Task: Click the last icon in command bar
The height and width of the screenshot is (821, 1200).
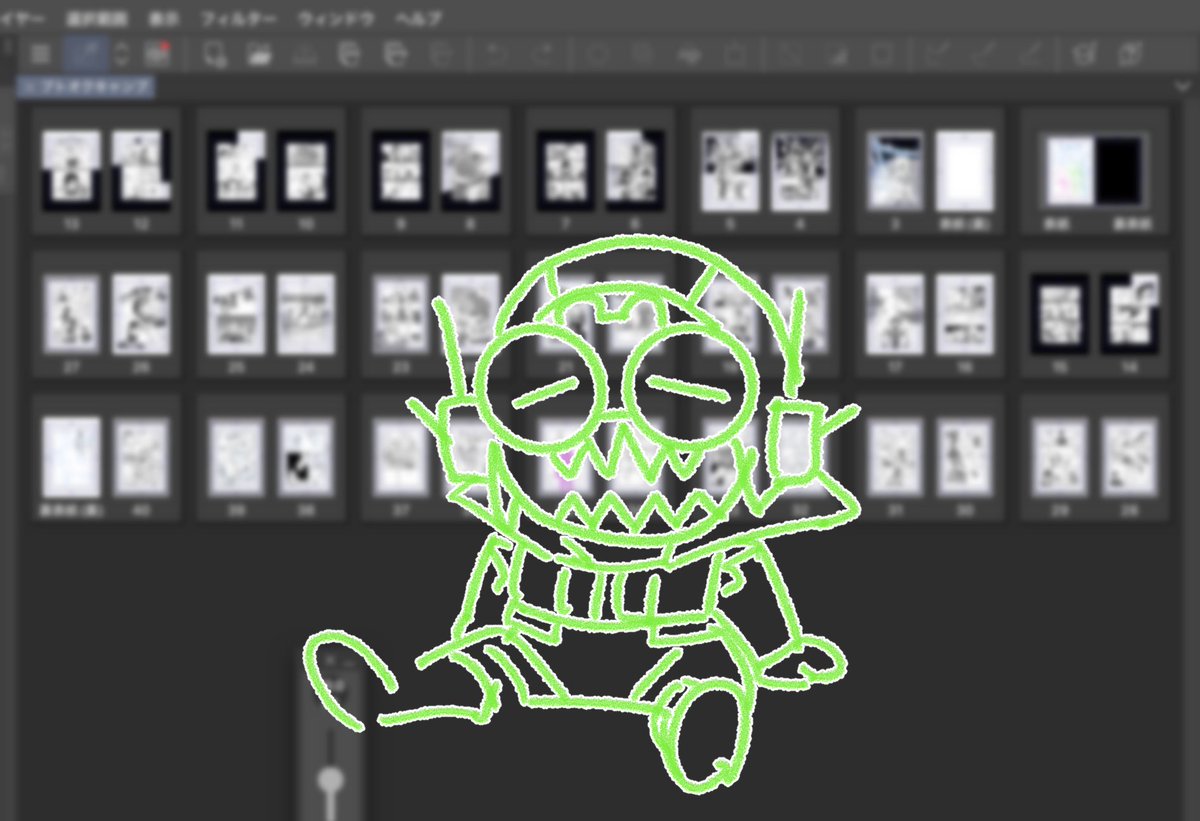Action: pyautogui.click(x=1128, y=54)
